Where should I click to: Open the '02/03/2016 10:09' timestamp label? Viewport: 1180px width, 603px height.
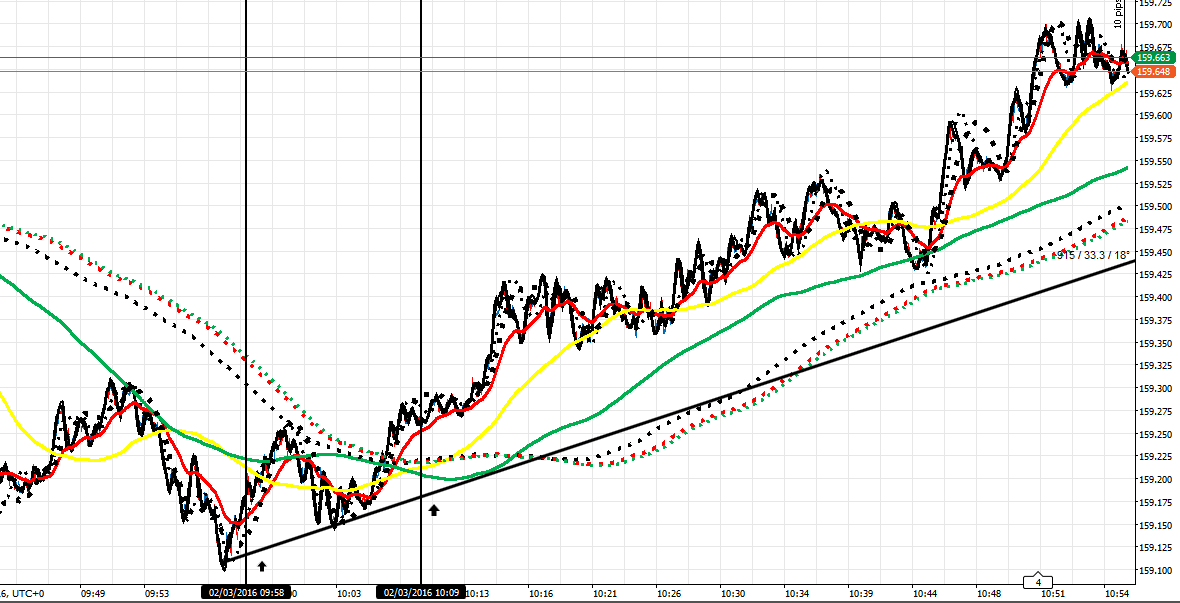(x=422, y=592)
